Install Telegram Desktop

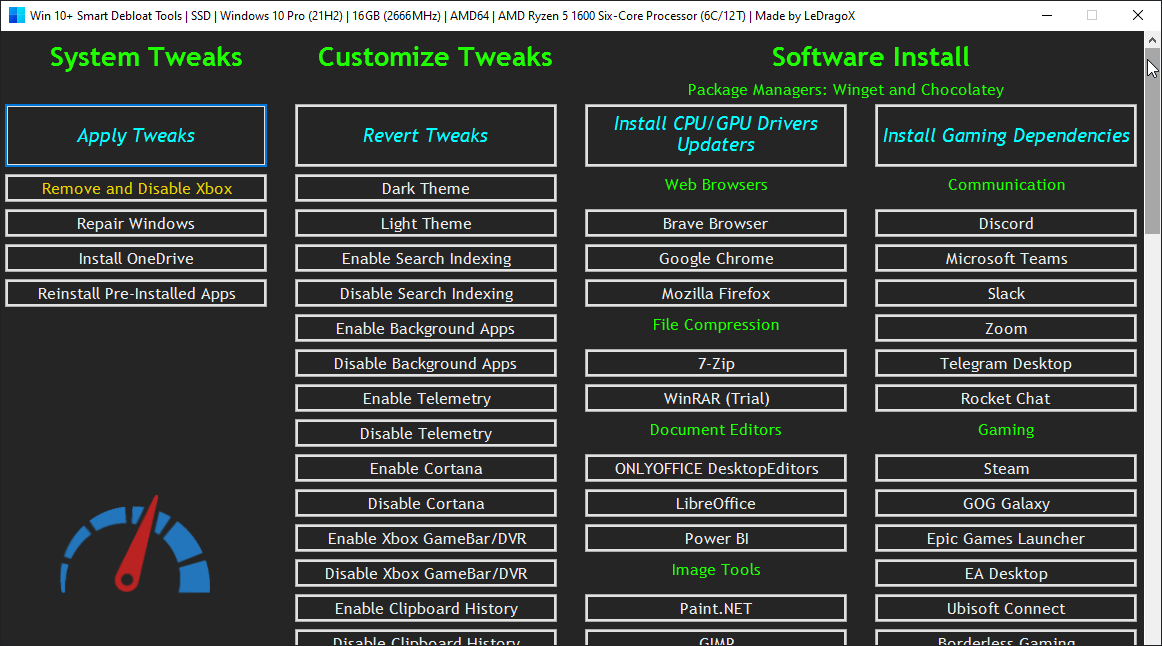[x=1006, y=363]
